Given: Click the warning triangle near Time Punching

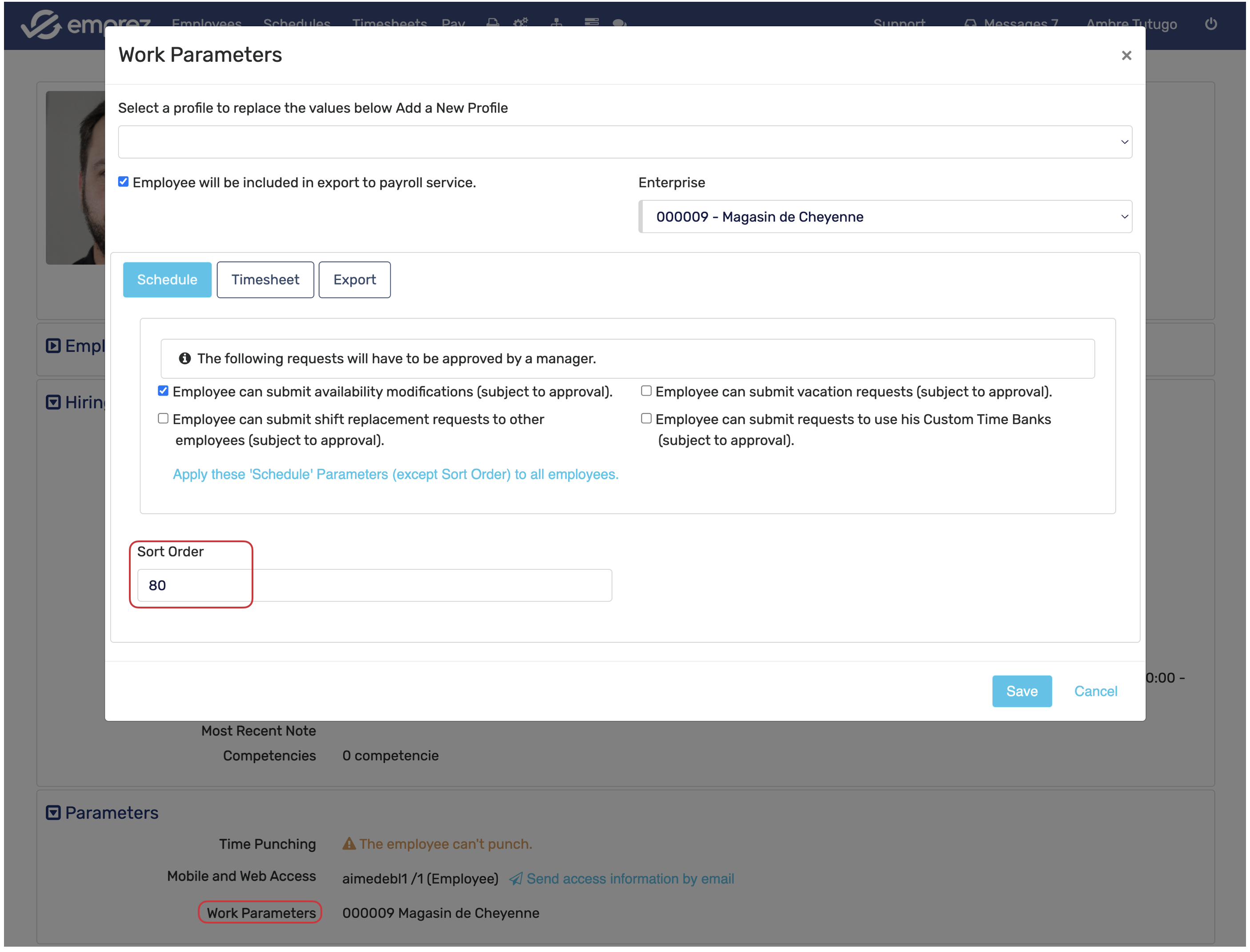Looking at the screenshot, I should pyautogui.click(x=349, y=844).
